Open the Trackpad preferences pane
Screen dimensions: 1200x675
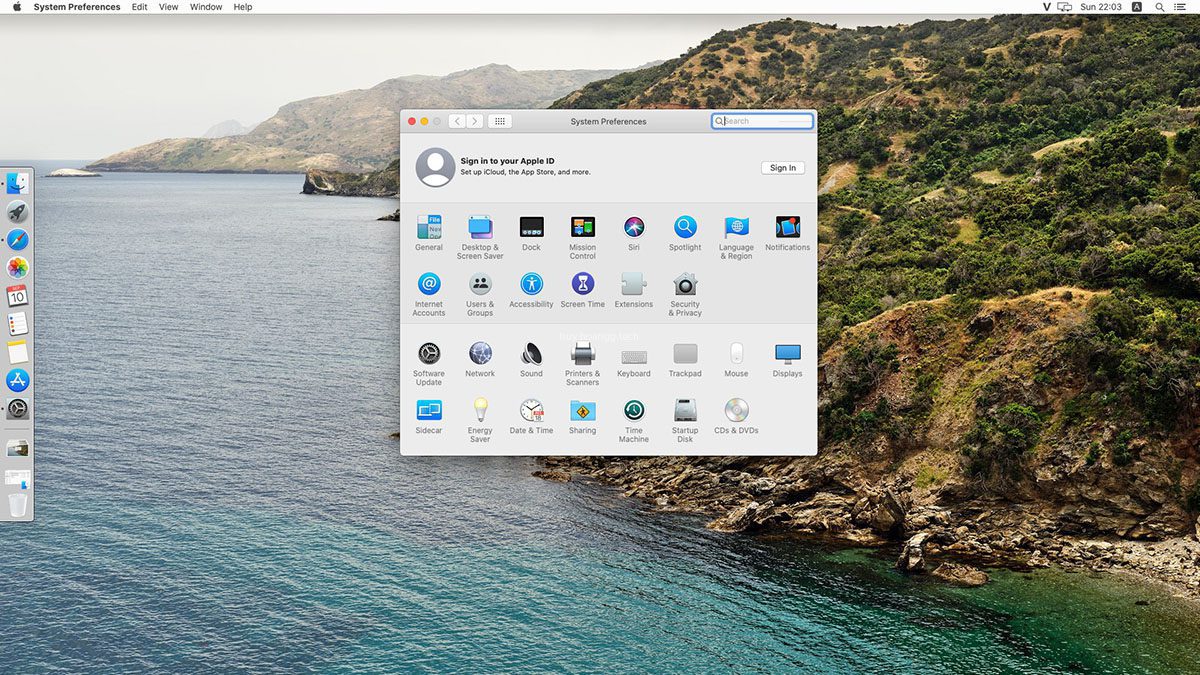pos(685,359)
